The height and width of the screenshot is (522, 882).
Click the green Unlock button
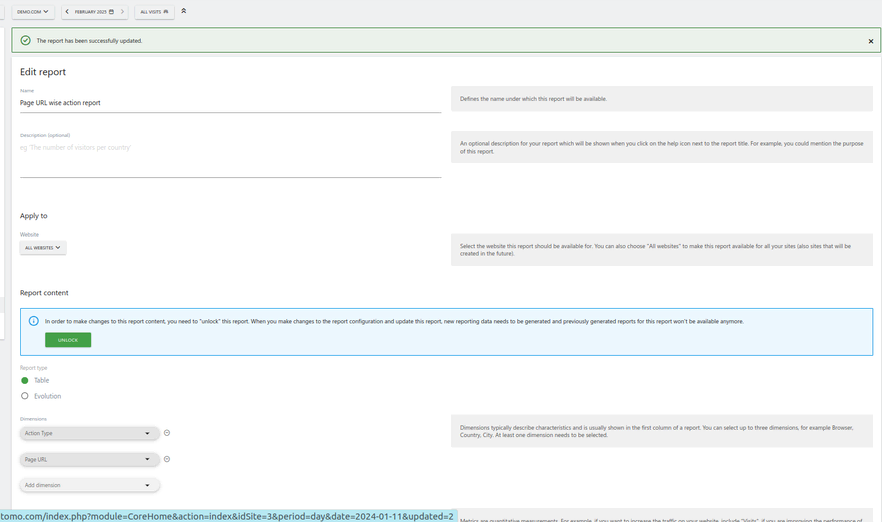tap(68, 340)
